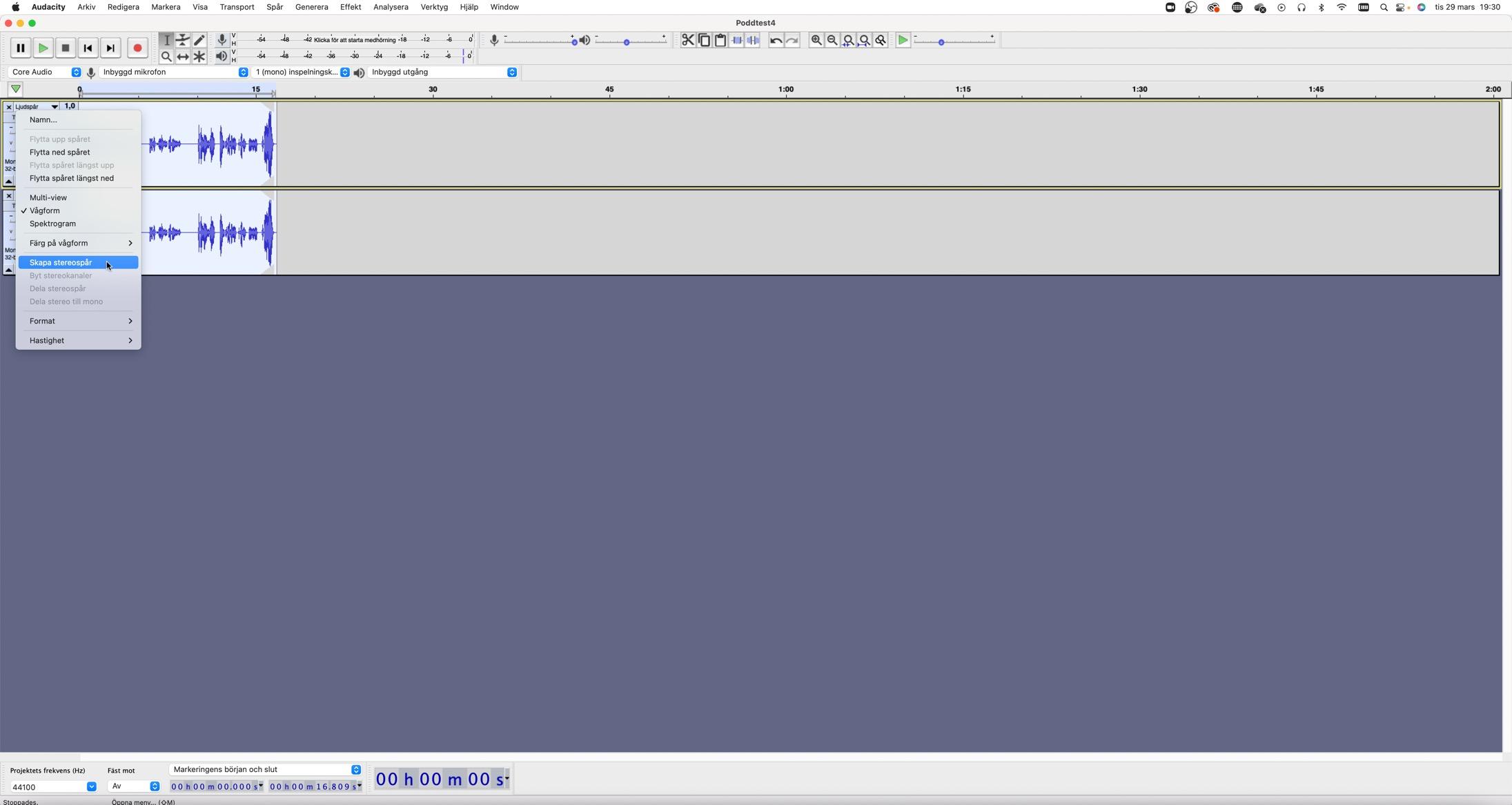Select the Draw pencil tool
The height and width of the screenshot is (805, 1512).
[199, 40]
